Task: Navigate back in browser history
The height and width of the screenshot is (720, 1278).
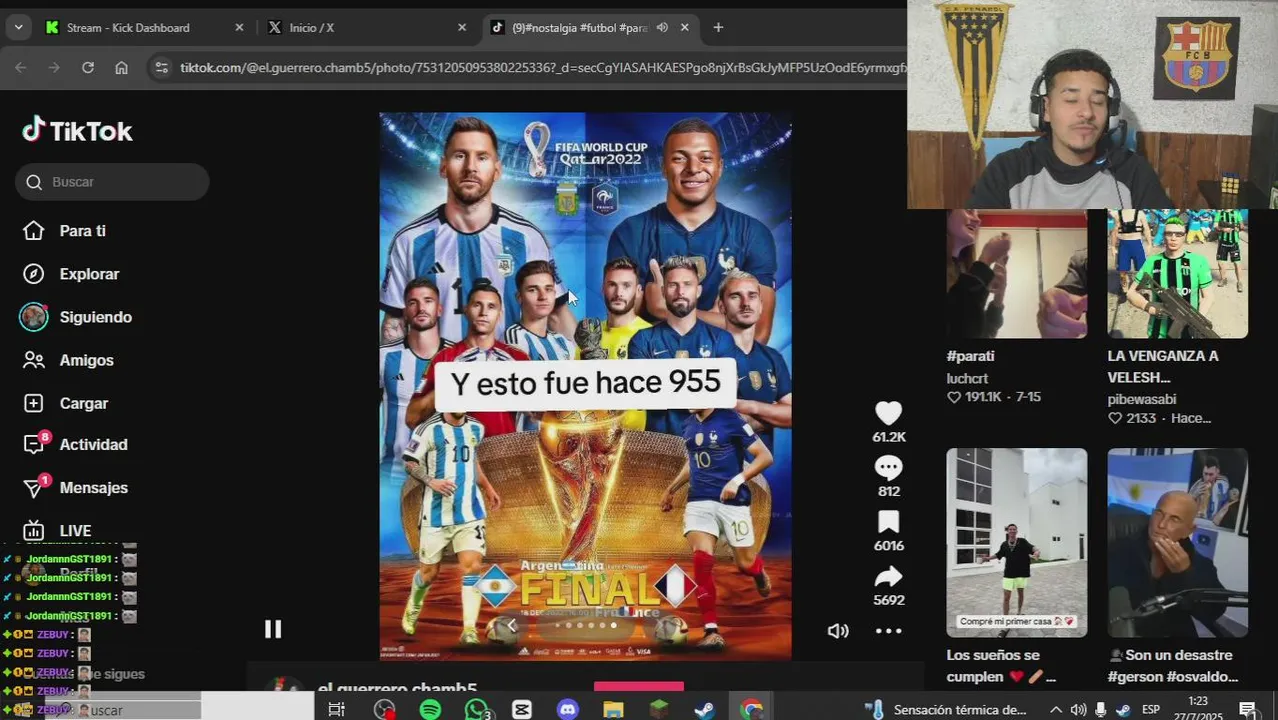Action: 21,68
